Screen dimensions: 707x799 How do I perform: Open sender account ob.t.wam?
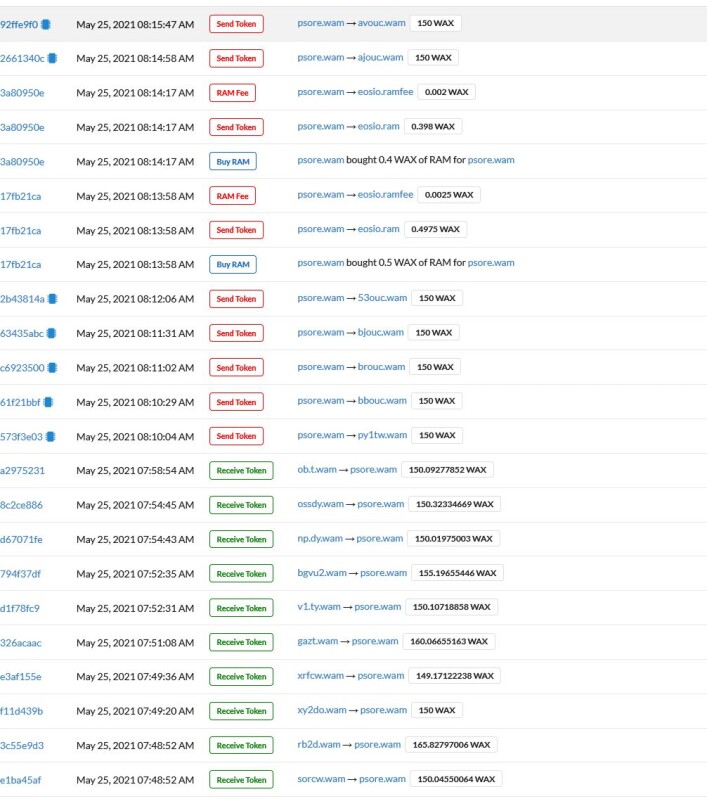coord(317,469)
